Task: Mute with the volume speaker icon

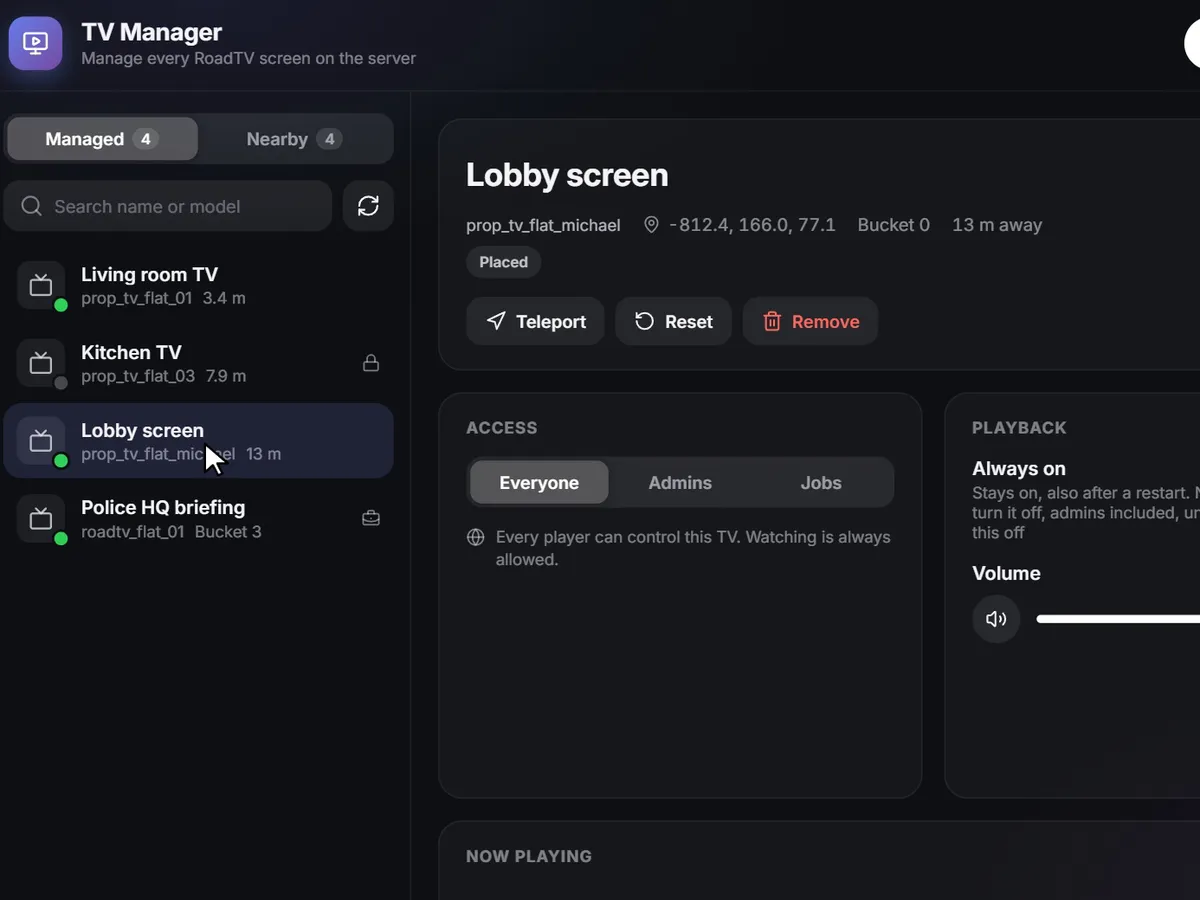Action: pyautogui.click(x=996, y=619)
